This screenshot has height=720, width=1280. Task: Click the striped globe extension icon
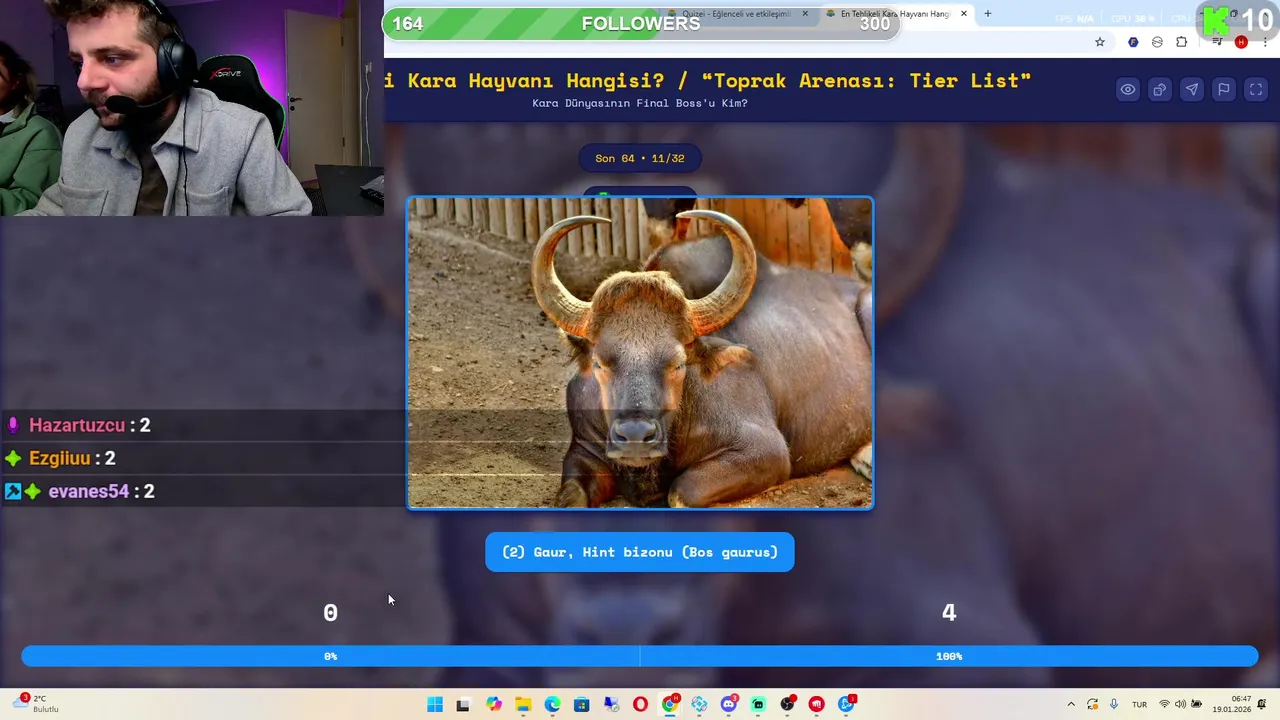[1157, 42]
